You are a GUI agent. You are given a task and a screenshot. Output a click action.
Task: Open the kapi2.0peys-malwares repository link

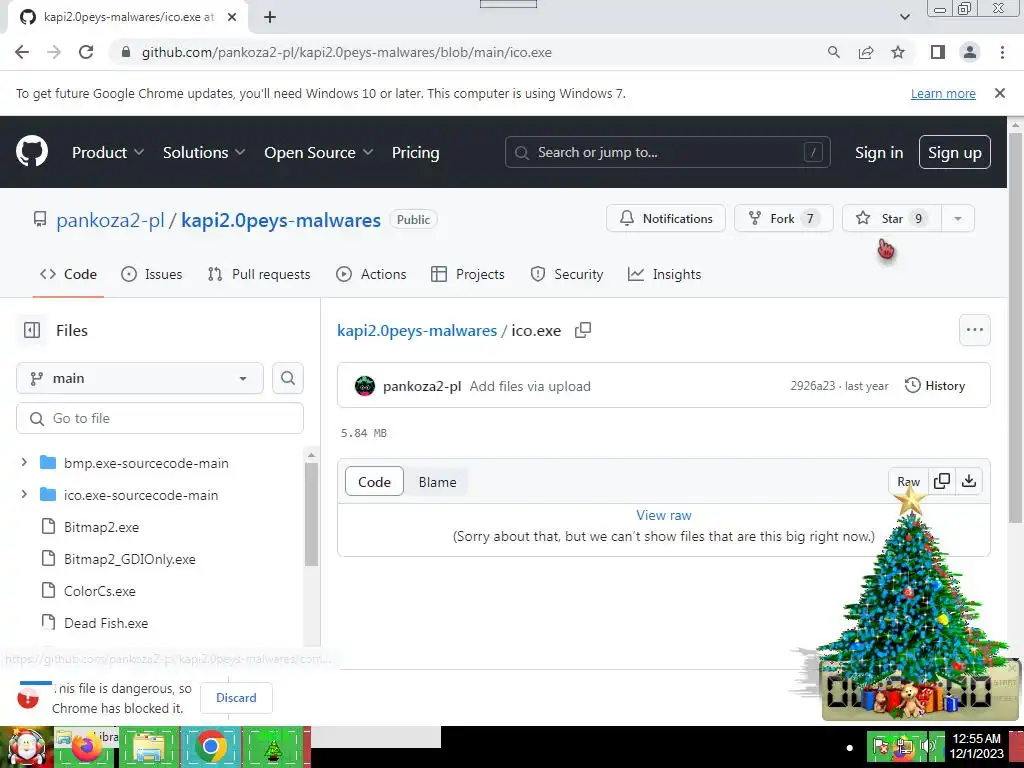click(x=281, y=220)
